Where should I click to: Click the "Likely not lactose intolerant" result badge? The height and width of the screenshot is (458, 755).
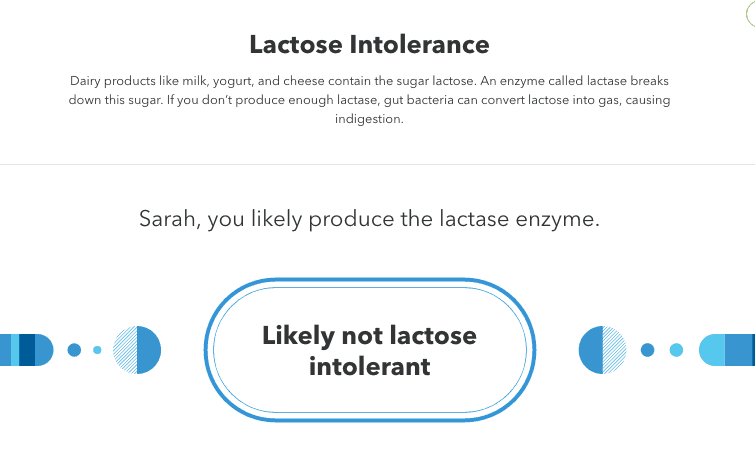pos(370,350)
